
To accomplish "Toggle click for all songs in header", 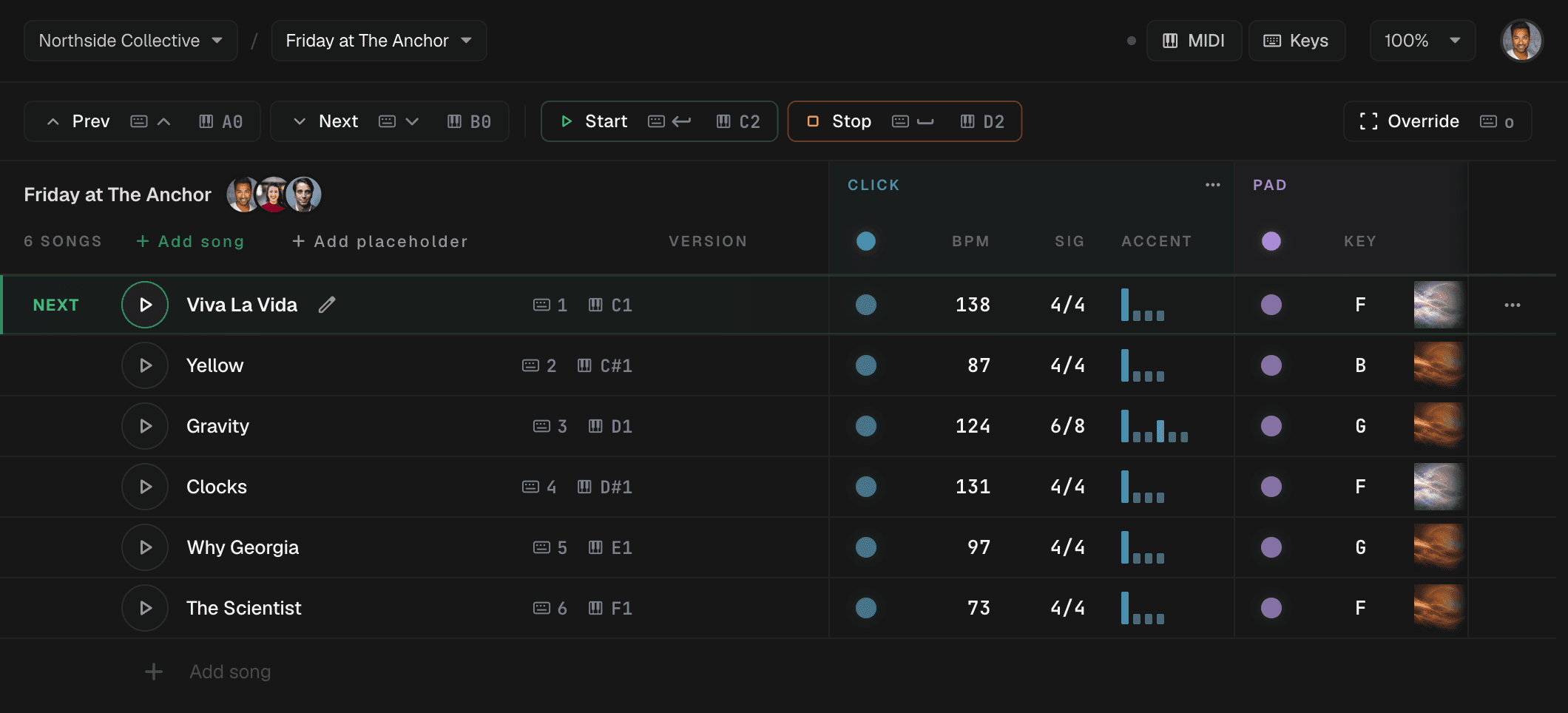I will point(866,241).
